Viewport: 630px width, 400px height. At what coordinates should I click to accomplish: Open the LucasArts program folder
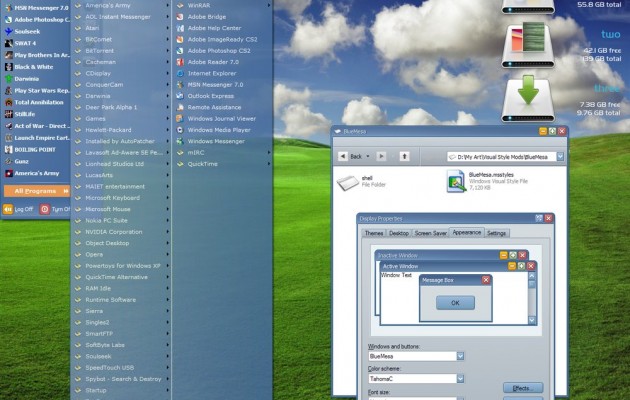coord(122,175)
